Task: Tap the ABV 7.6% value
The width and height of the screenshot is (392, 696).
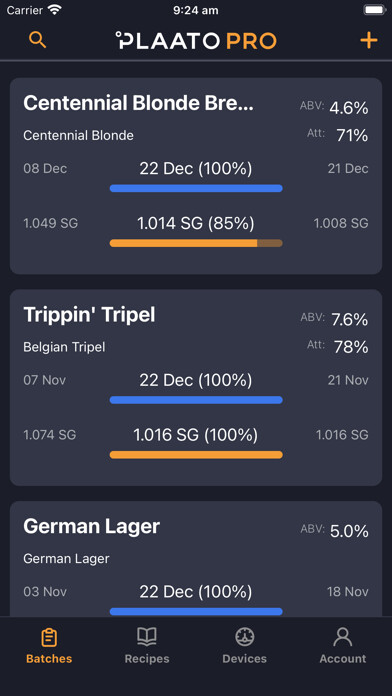Action: pyautogui.click(x=349, y=320)
